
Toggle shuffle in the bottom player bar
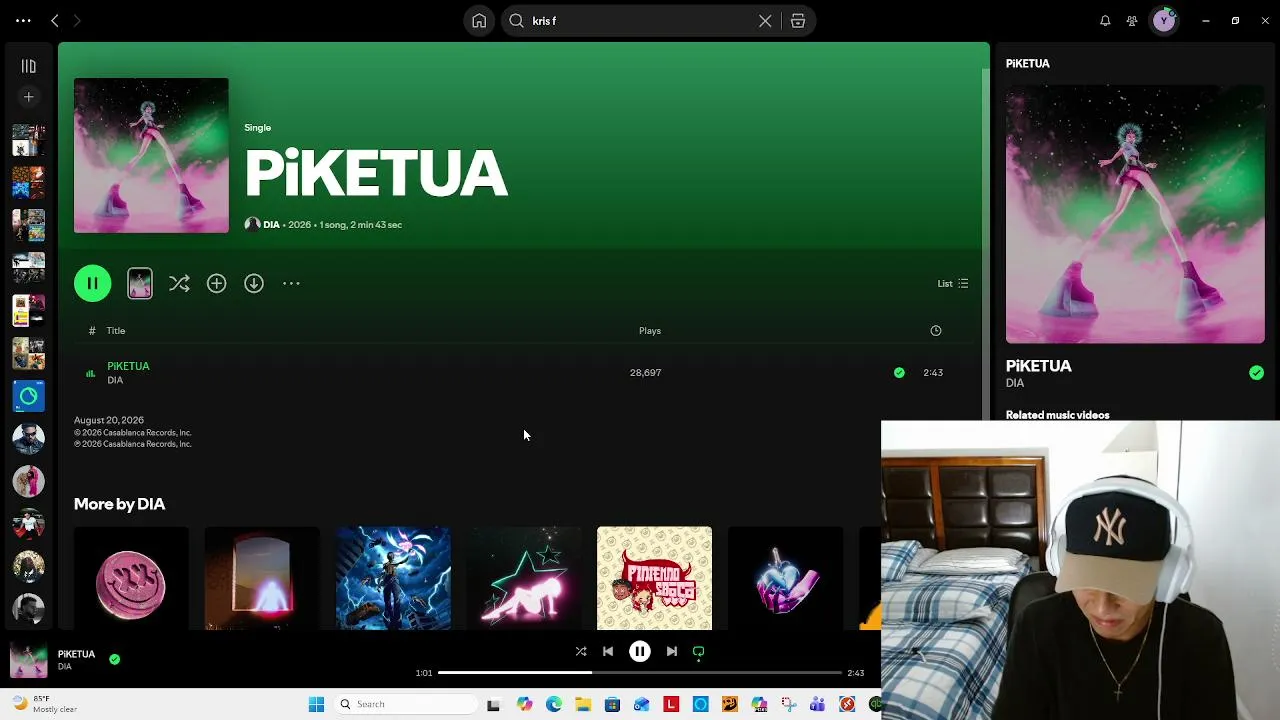tap(581, 651)
